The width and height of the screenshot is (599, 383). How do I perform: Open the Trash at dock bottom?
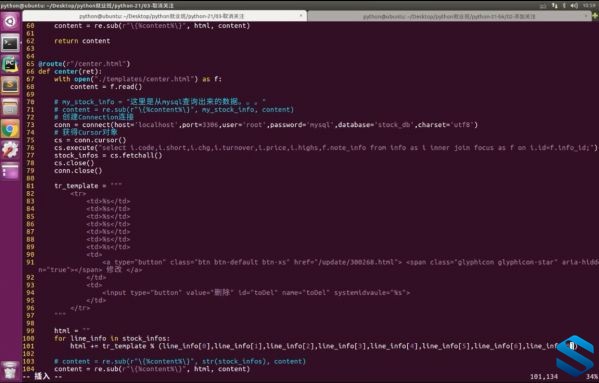[10, 370]
